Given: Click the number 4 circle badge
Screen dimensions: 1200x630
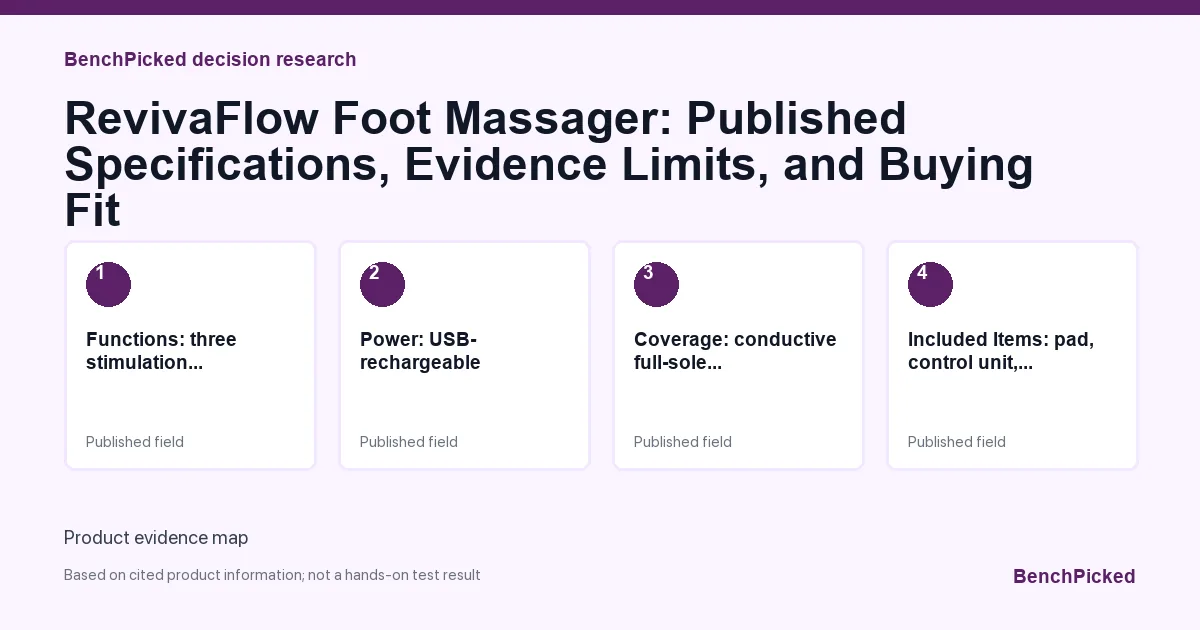Looking at the screenshot, I should [x=930, y=284].
